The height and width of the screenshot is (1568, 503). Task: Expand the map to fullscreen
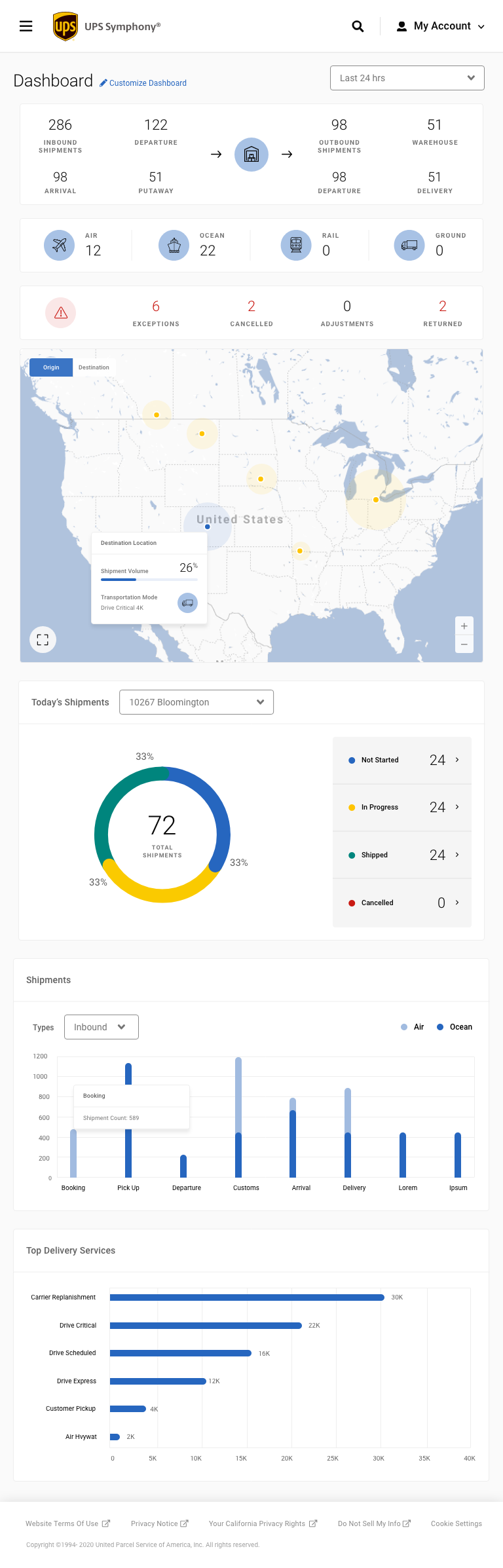(43, 640)
